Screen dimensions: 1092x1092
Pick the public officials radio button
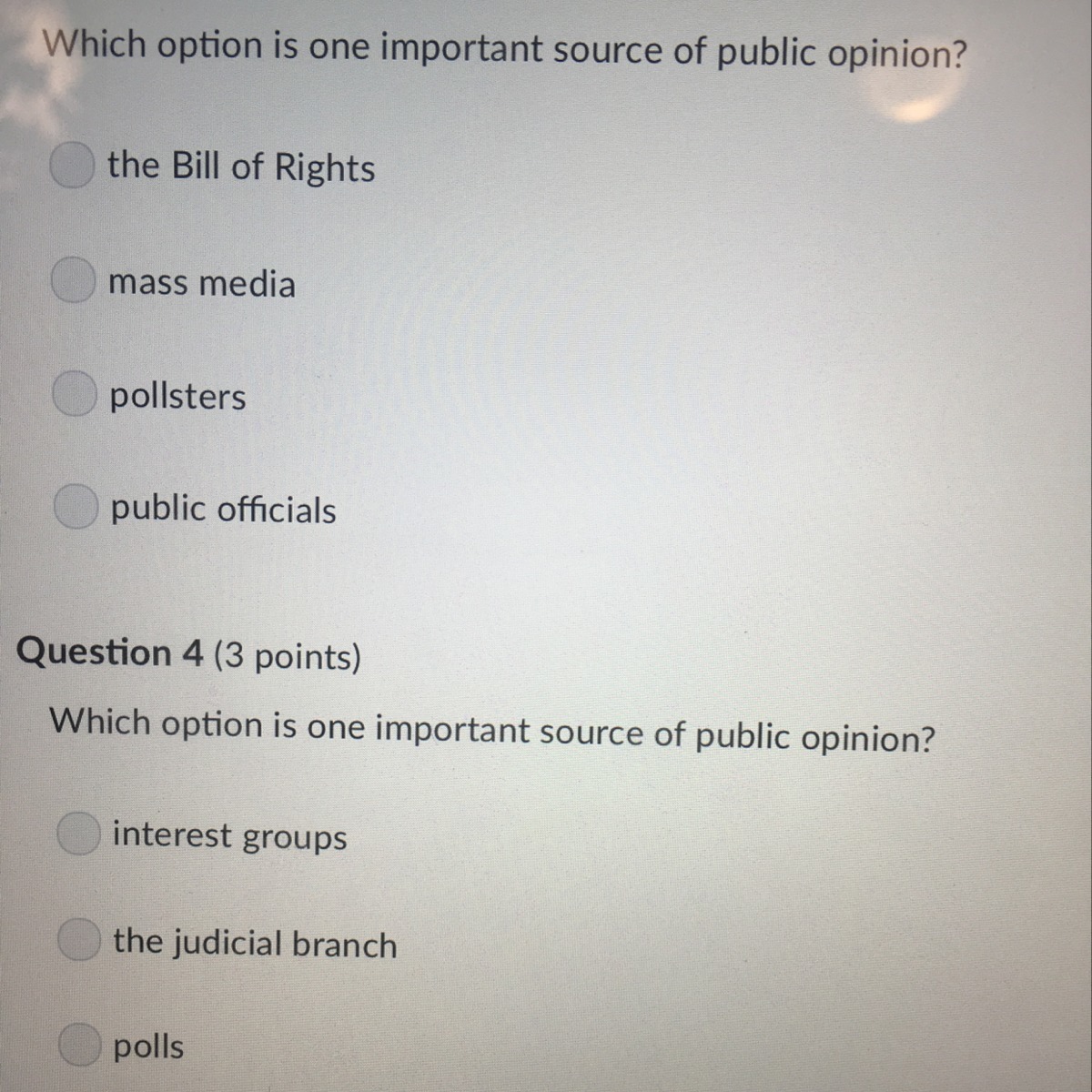[x=76, y=507]
